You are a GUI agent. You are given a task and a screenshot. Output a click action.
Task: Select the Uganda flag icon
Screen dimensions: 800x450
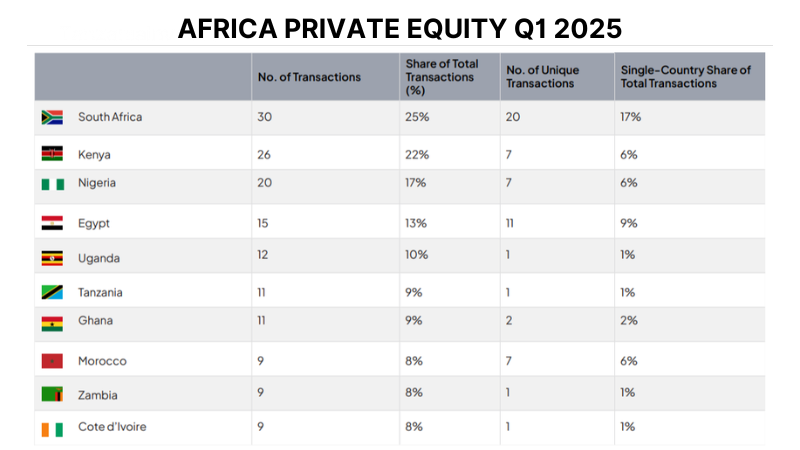click(52, 258)
